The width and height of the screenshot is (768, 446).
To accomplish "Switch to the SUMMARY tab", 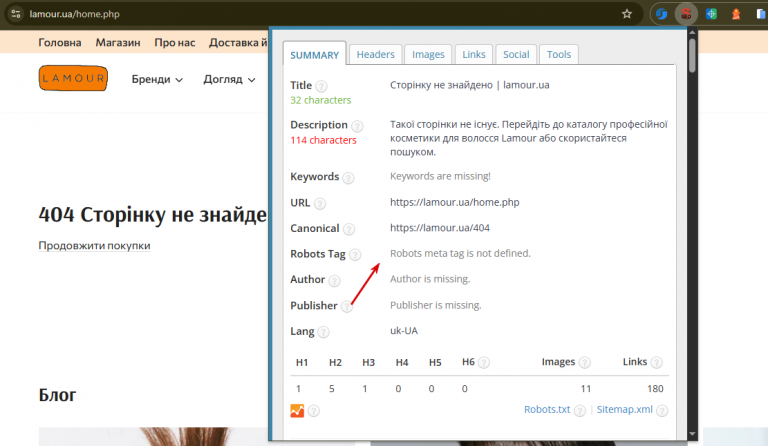I will click(314, 54).
